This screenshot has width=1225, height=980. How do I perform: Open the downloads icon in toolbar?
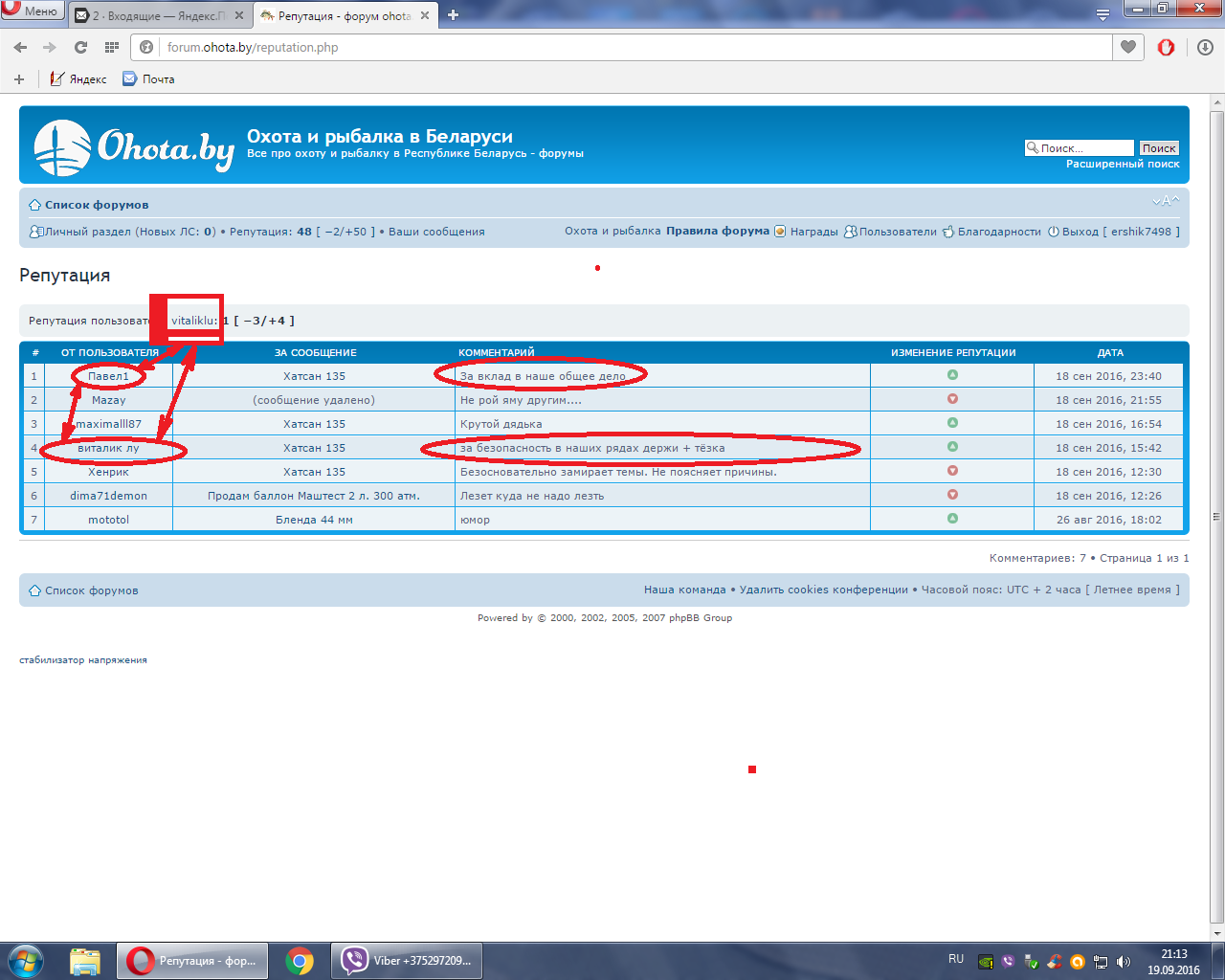click(x=1205, y=47)
